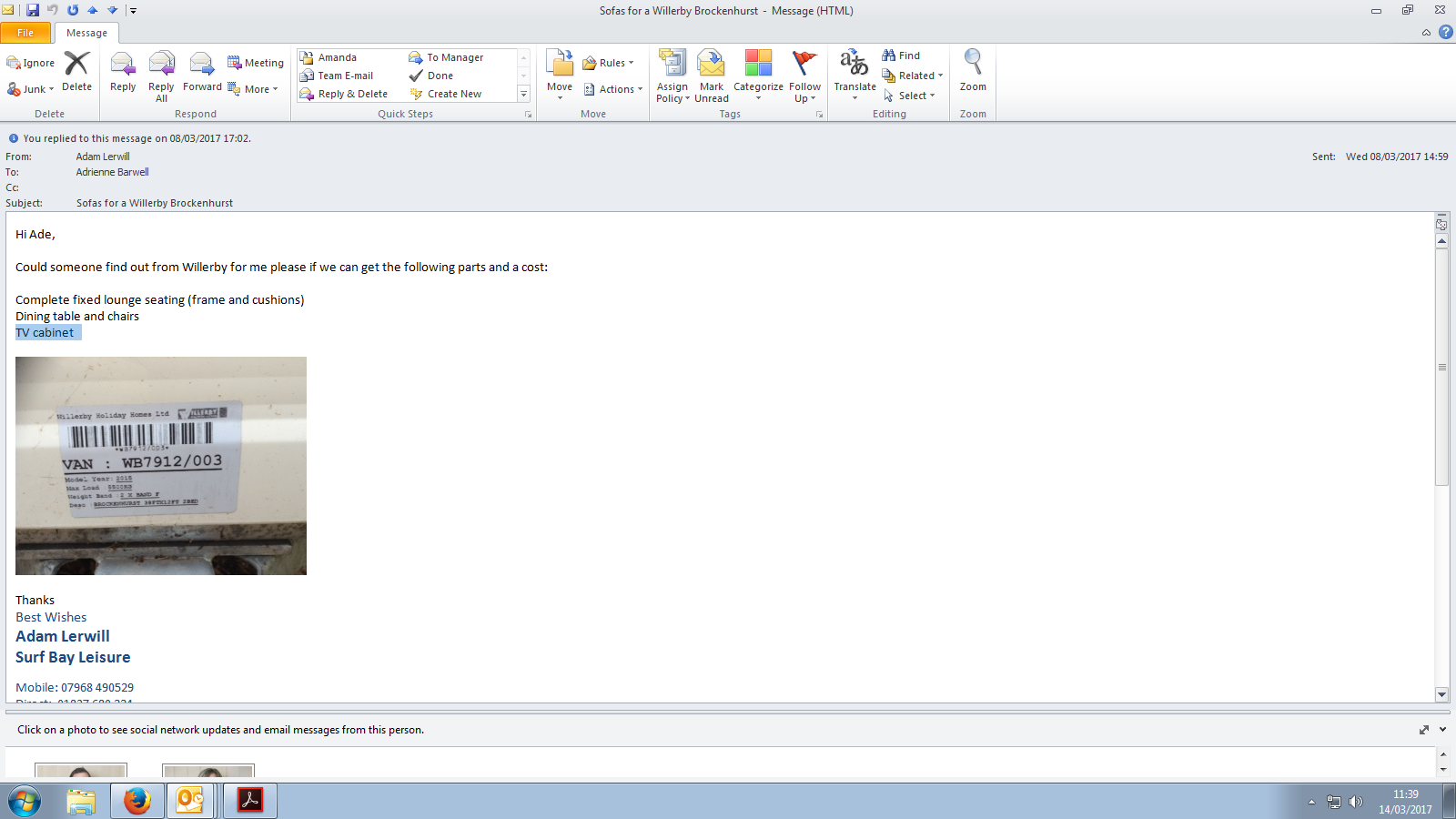Run the Reply & Delete quick step
The height and width of the screenshot is (819, 1456).
coord(344,94)
